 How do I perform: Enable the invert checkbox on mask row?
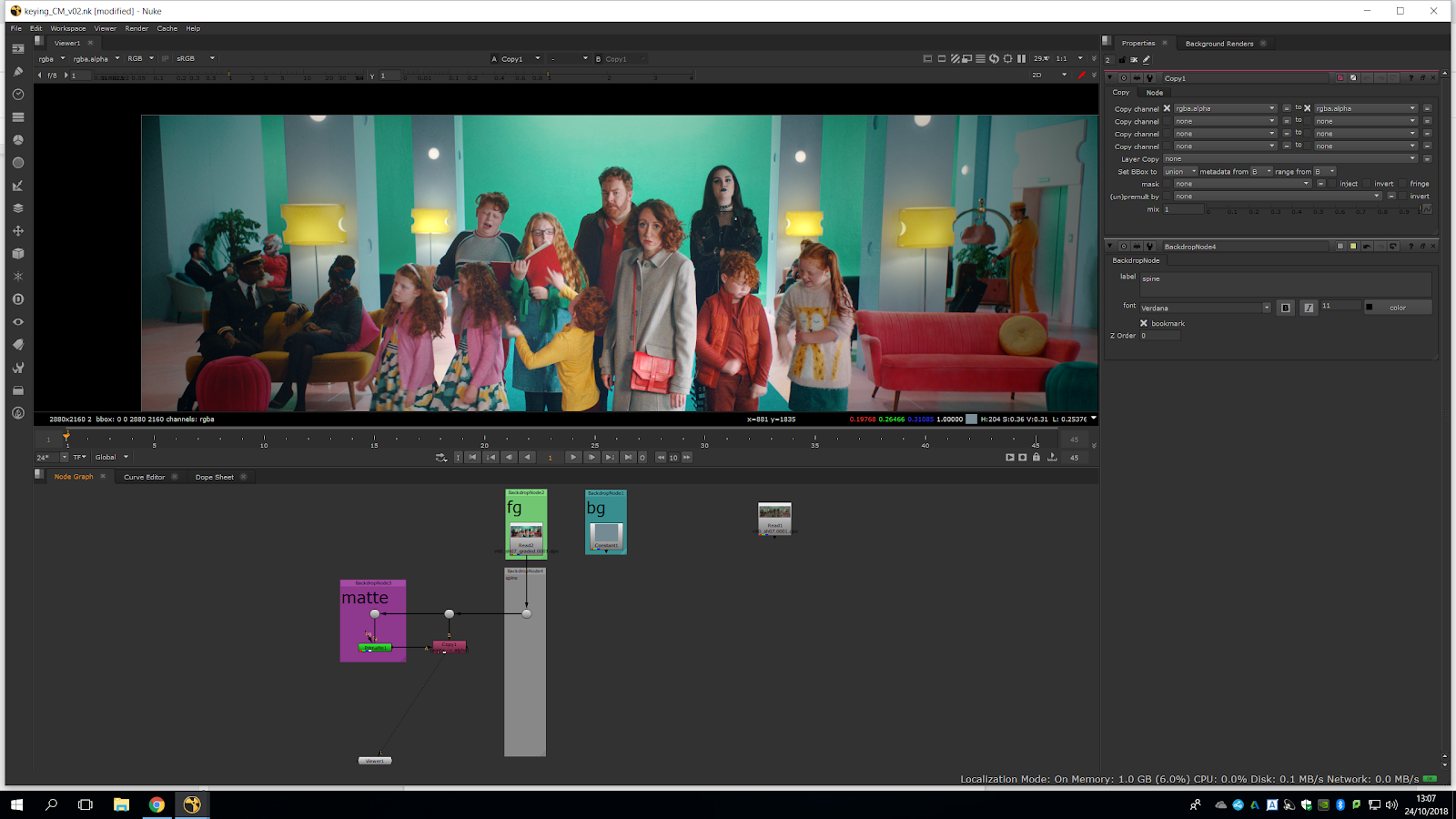coord(1367,184)
